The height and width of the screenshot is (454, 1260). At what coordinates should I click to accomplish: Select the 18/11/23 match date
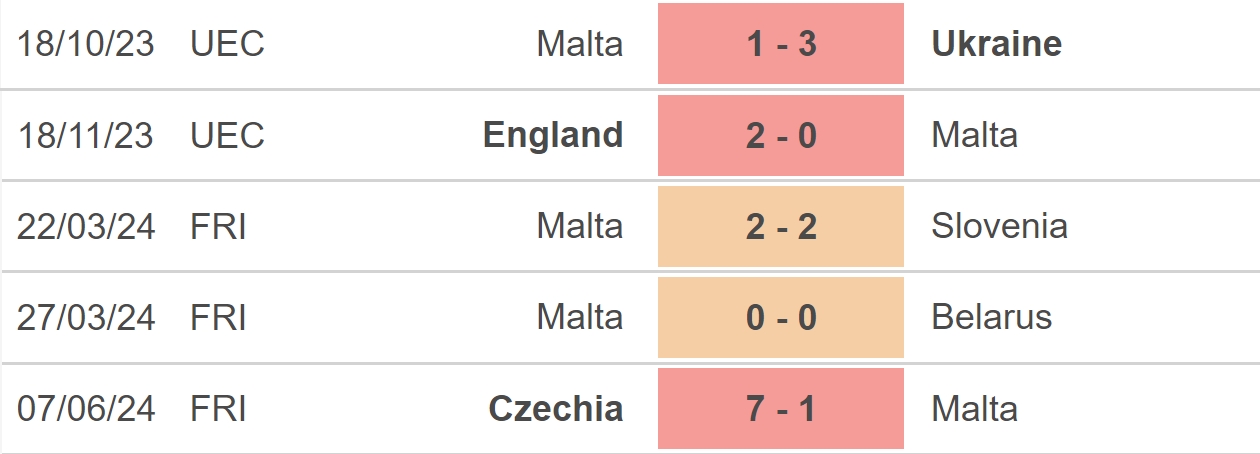click(x=86, y=135)
